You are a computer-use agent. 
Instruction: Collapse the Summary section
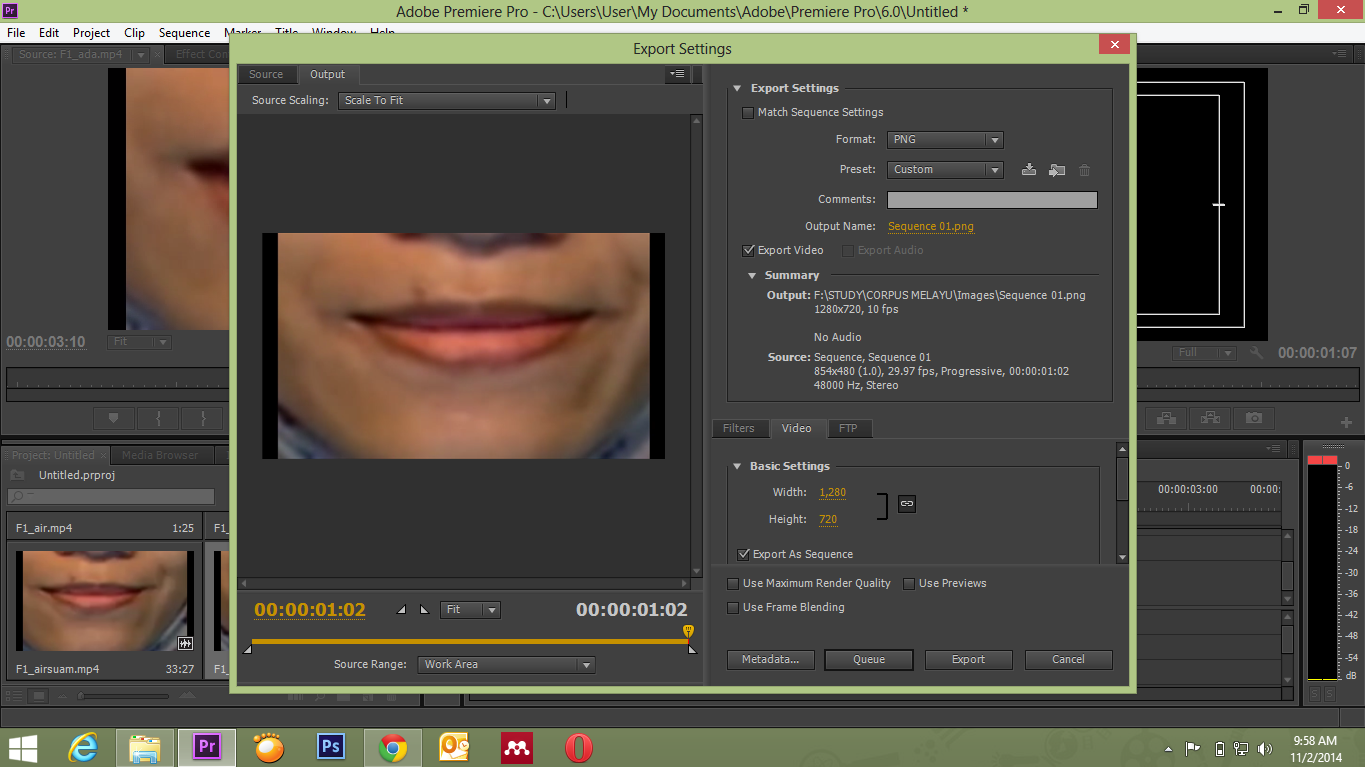[751, 276]
